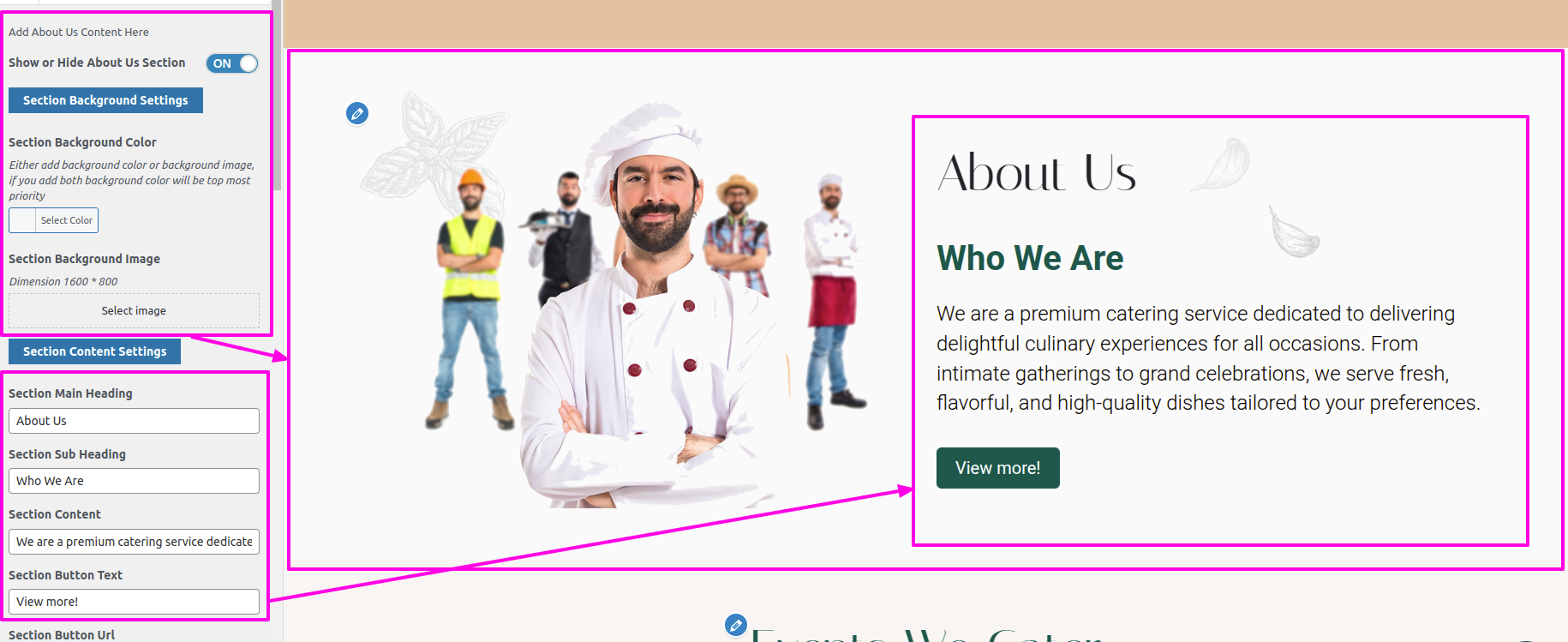Viewport: 1568px width, 642px height.
Task: Click the Events We Cater heading
Action: [927, 635]
